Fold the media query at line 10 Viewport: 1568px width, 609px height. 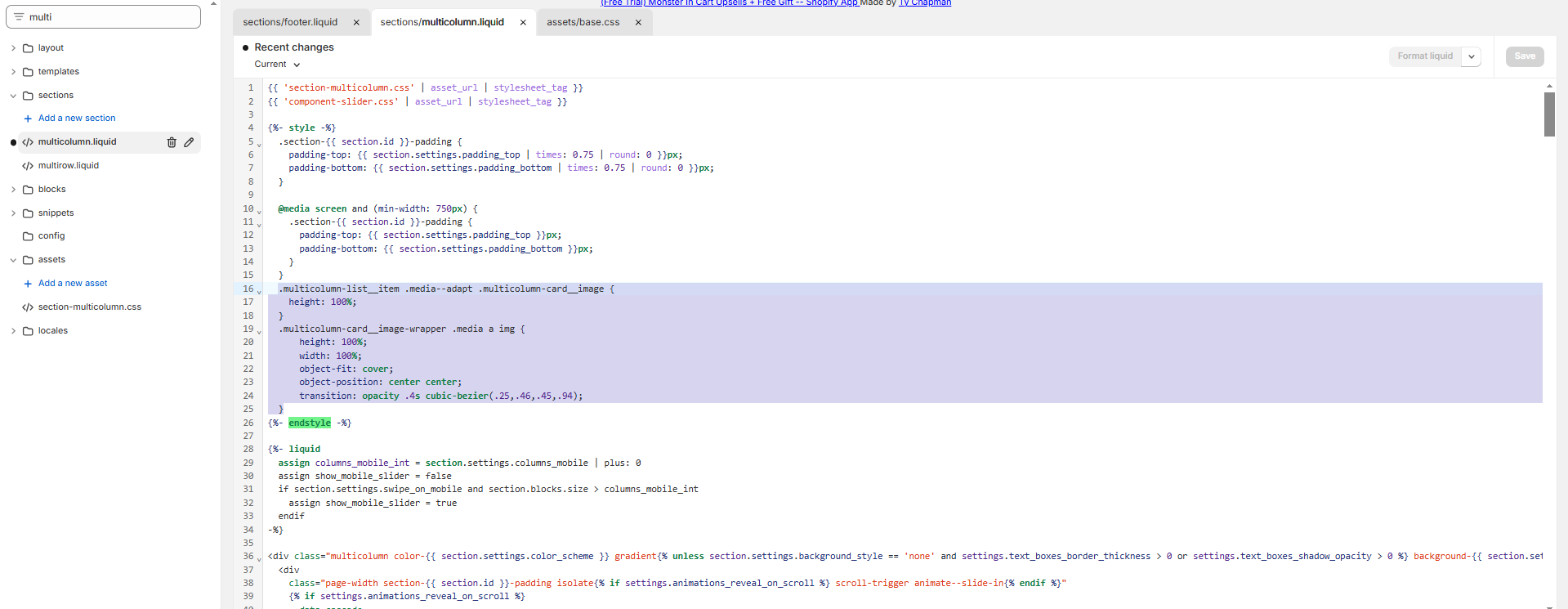tap(259, 211)
